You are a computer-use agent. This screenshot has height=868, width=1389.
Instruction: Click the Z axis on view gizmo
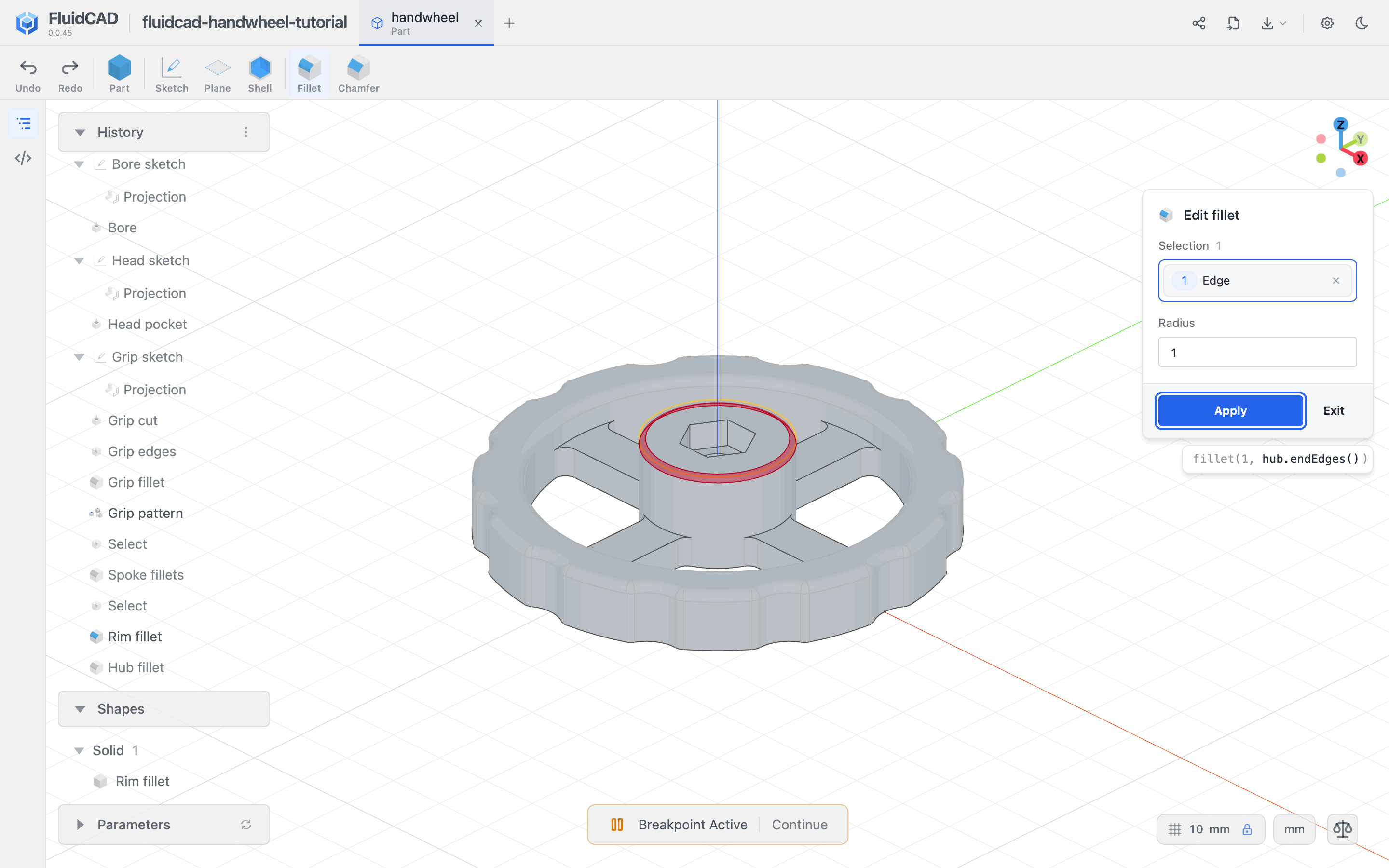[x=1341, y=124]
